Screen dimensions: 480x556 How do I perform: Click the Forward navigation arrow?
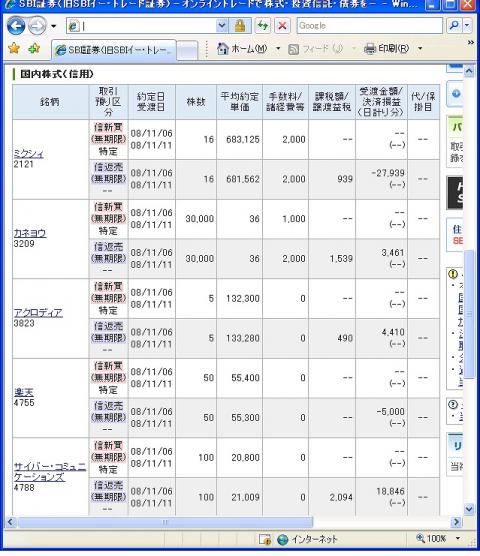point(37,26)
